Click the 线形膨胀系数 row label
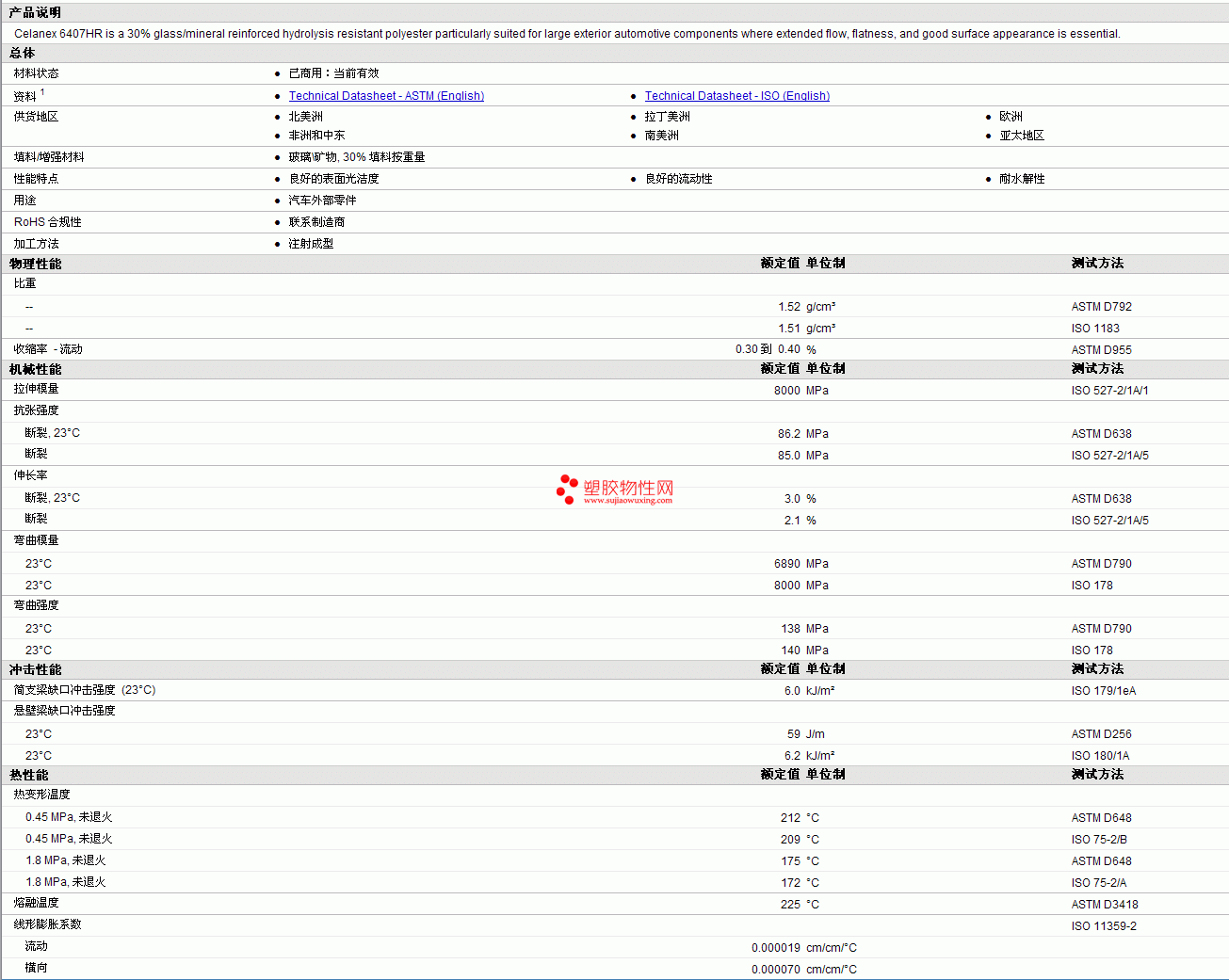The image size is (1229, 980). (48, 924)
